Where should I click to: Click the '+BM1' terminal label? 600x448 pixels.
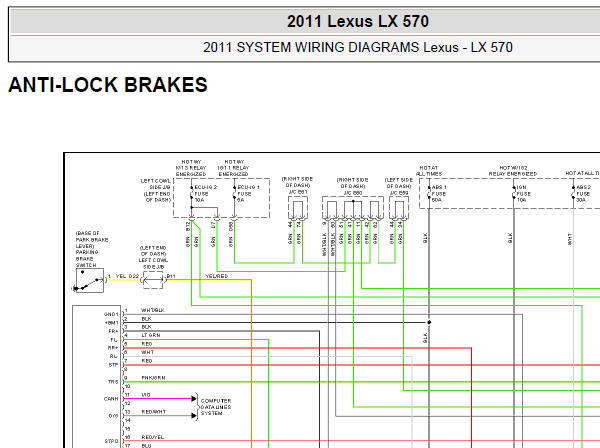[x=111, y=323]
